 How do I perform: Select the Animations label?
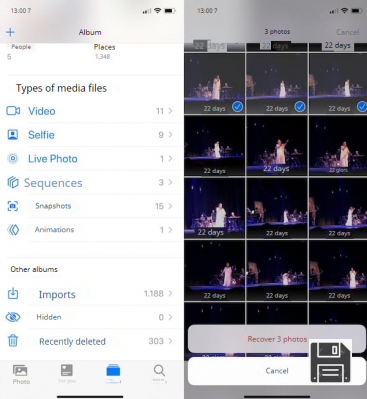tap(54, 230)
